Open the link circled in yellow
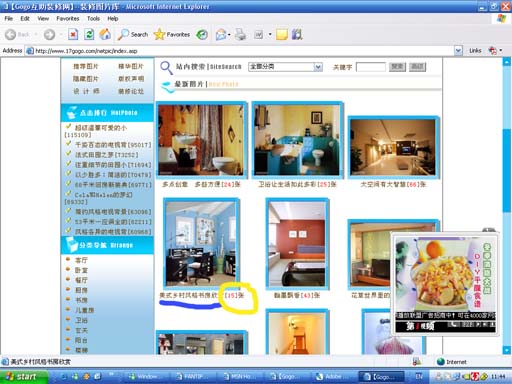This screenshot has height=384, width=512. tap(235, 295)
